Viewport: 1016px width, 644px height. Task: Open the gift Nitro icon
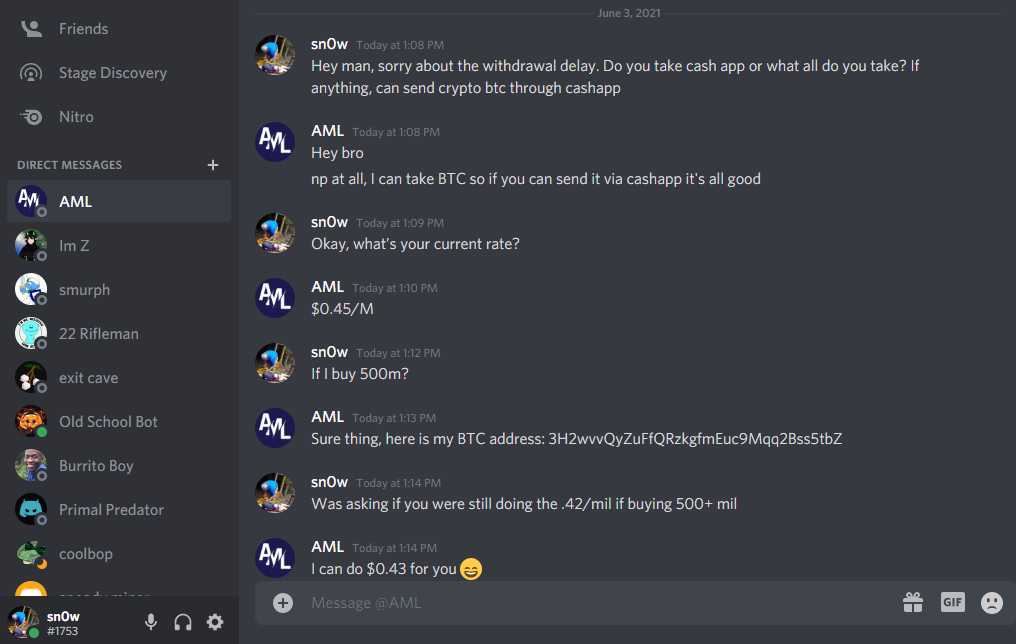click(912, 602)
